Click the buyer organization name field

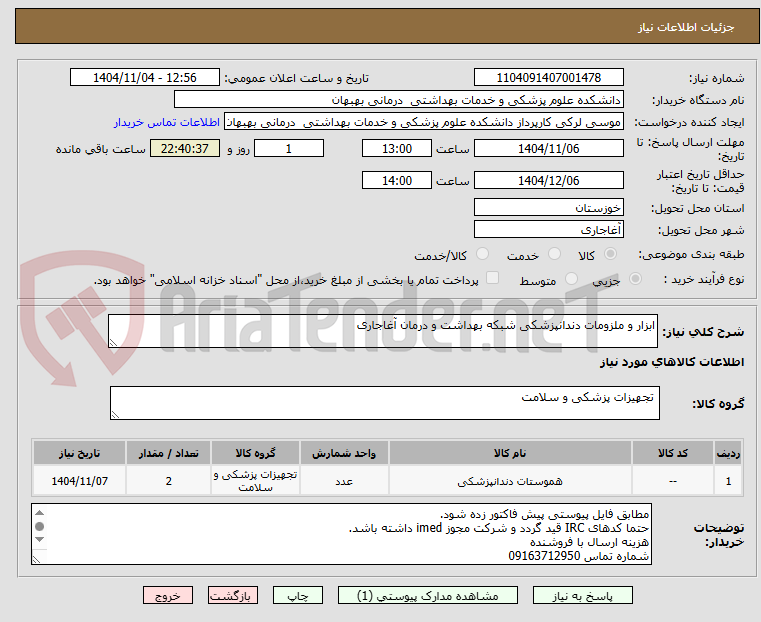point(398,100)
